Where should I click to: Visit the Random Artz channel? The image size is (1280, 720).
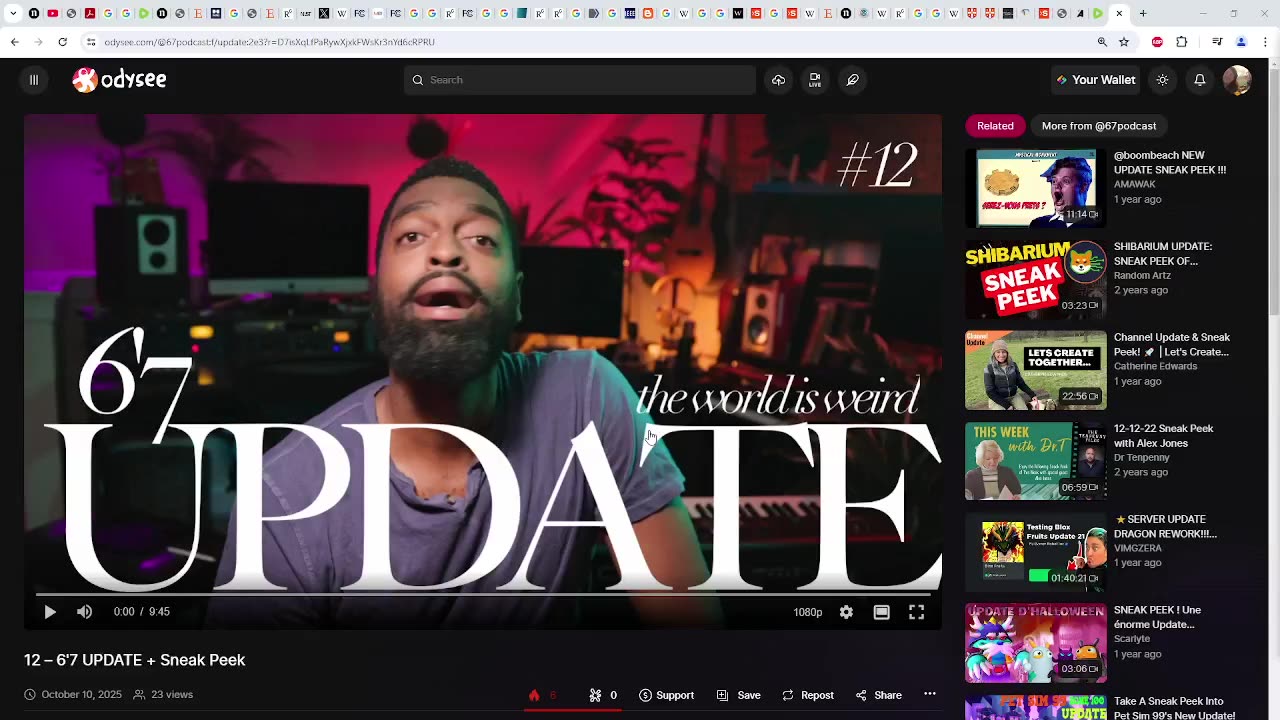(x=1141, y=275)
